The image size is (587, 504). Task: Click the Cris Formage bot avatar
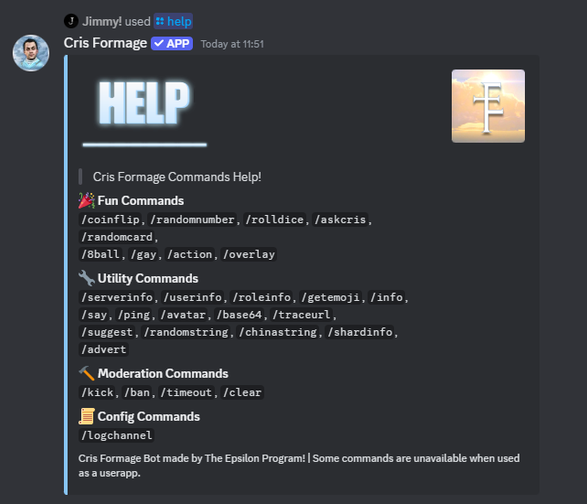coord(31,53)
